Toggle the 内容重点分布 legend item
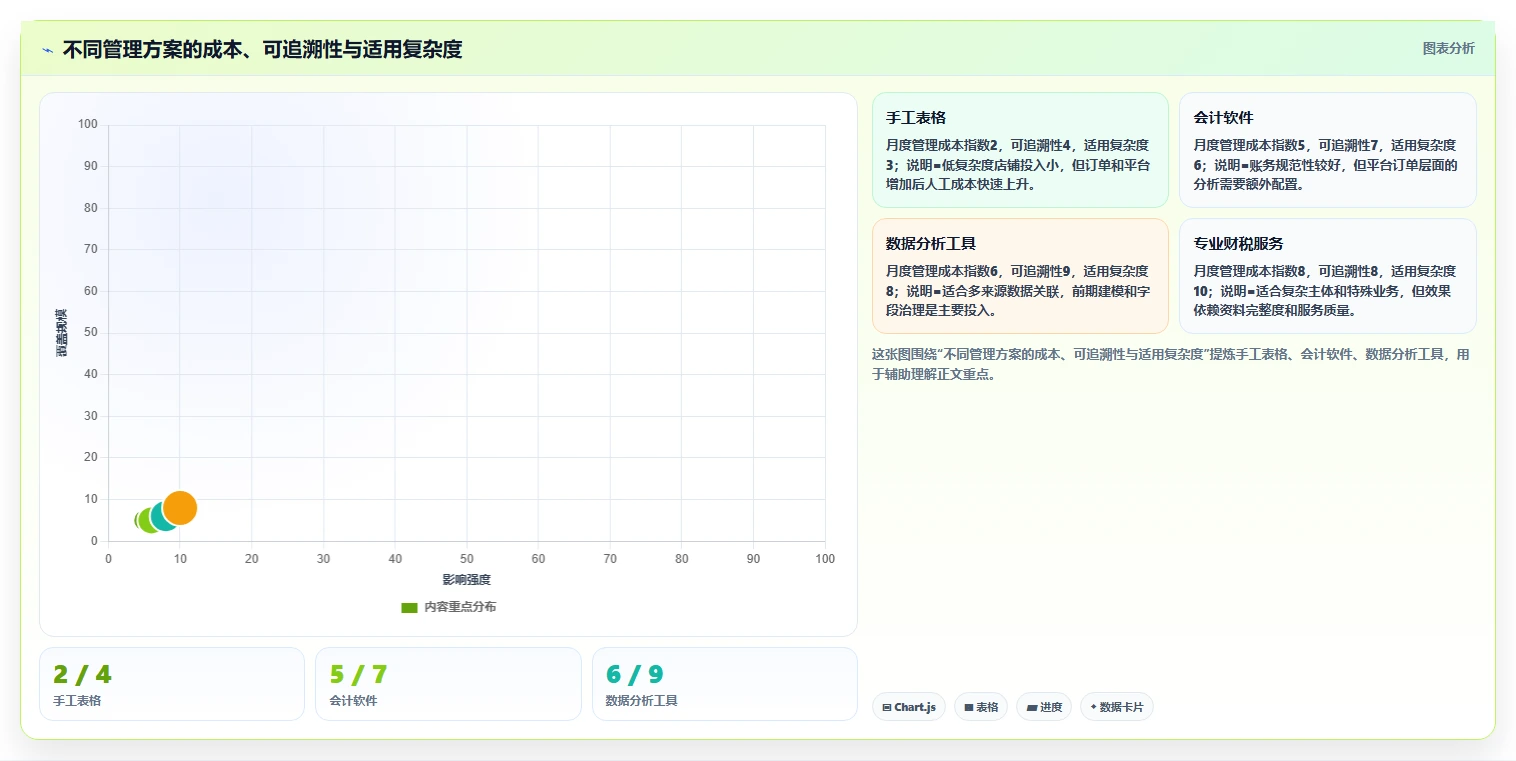The image size is (1516, 761). click(x=448, y=607)
